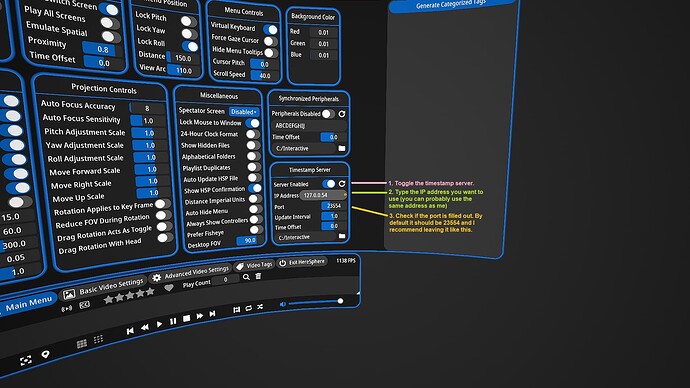Refresh the Timestamp Server with the reload icon
690x388 pixels.
pos(342,183)
